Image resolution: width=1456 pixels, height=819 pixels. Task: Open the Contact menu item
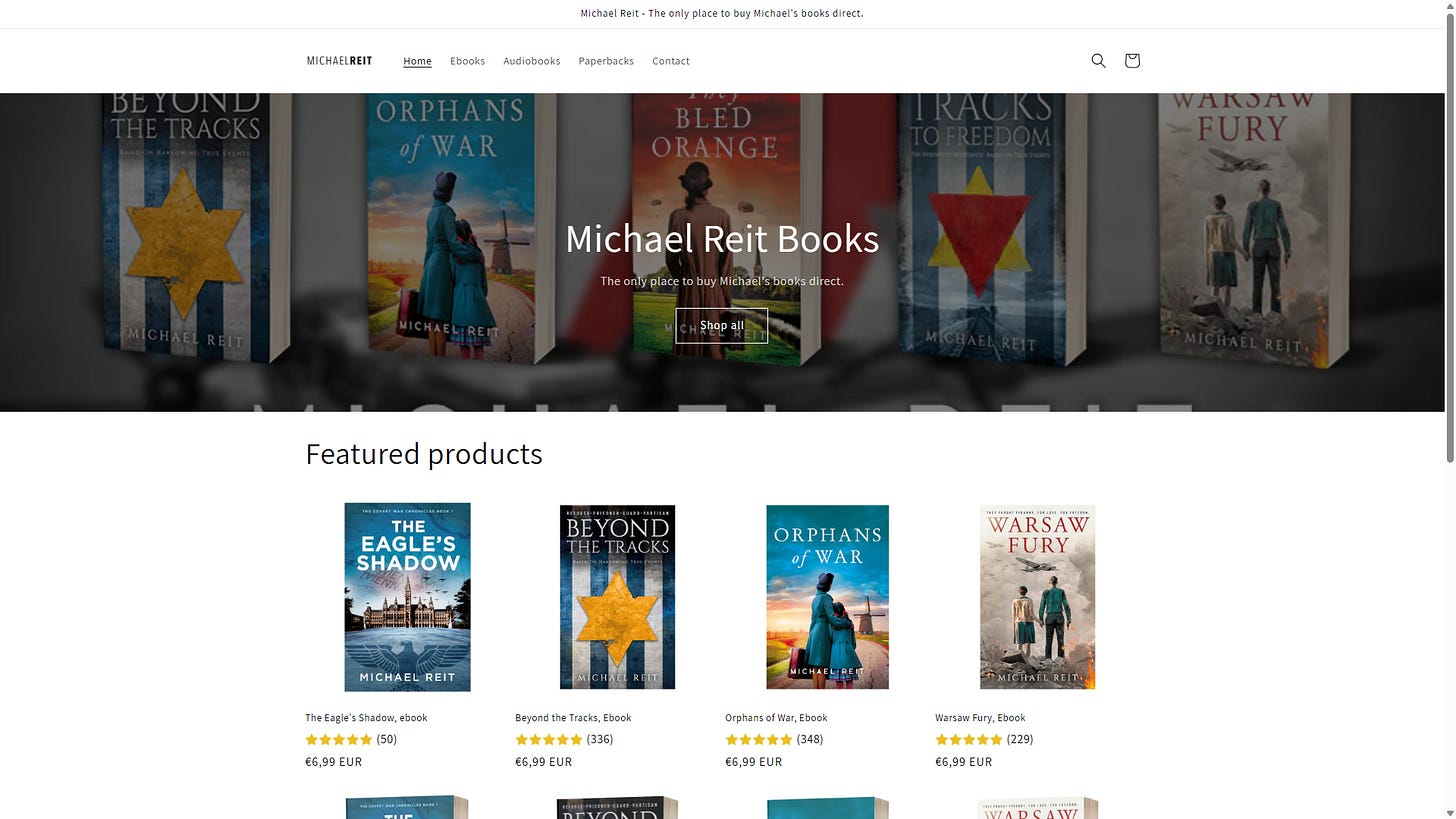(671, 61)
